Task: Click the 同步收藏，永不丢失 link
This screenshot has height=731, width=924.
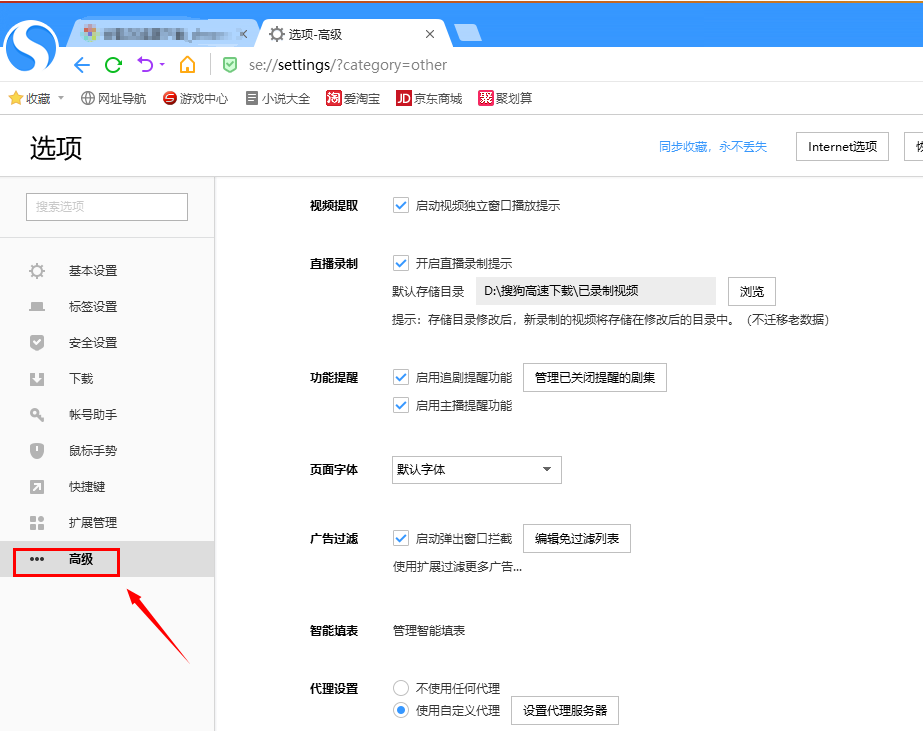Action: (712, 147)
